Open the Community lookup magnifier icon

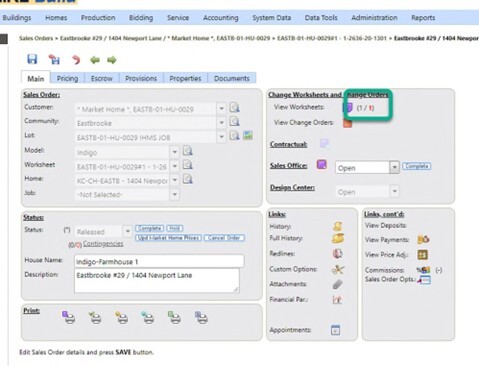tap(235, 122)
